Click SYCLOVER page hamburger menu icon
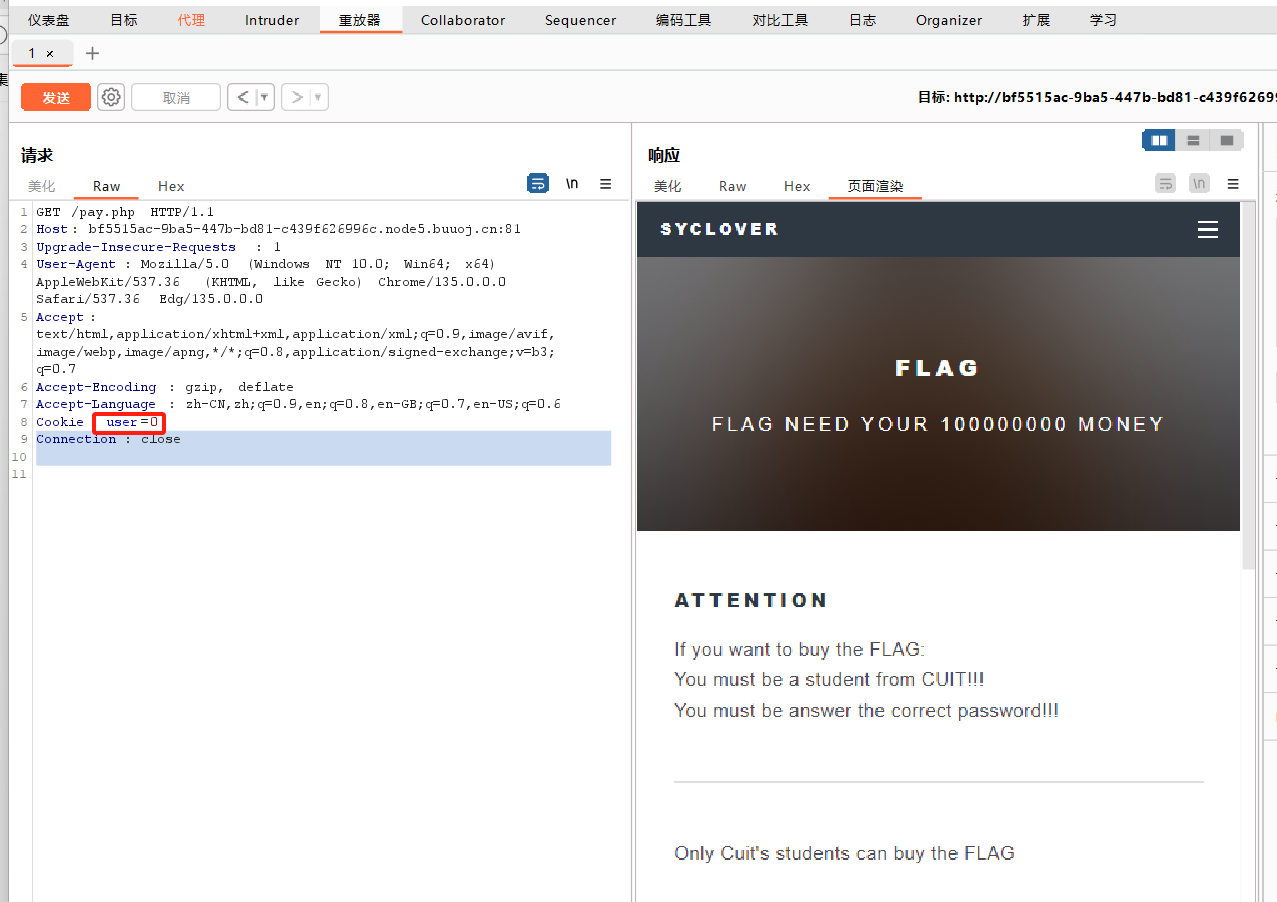 [1207, 230]
